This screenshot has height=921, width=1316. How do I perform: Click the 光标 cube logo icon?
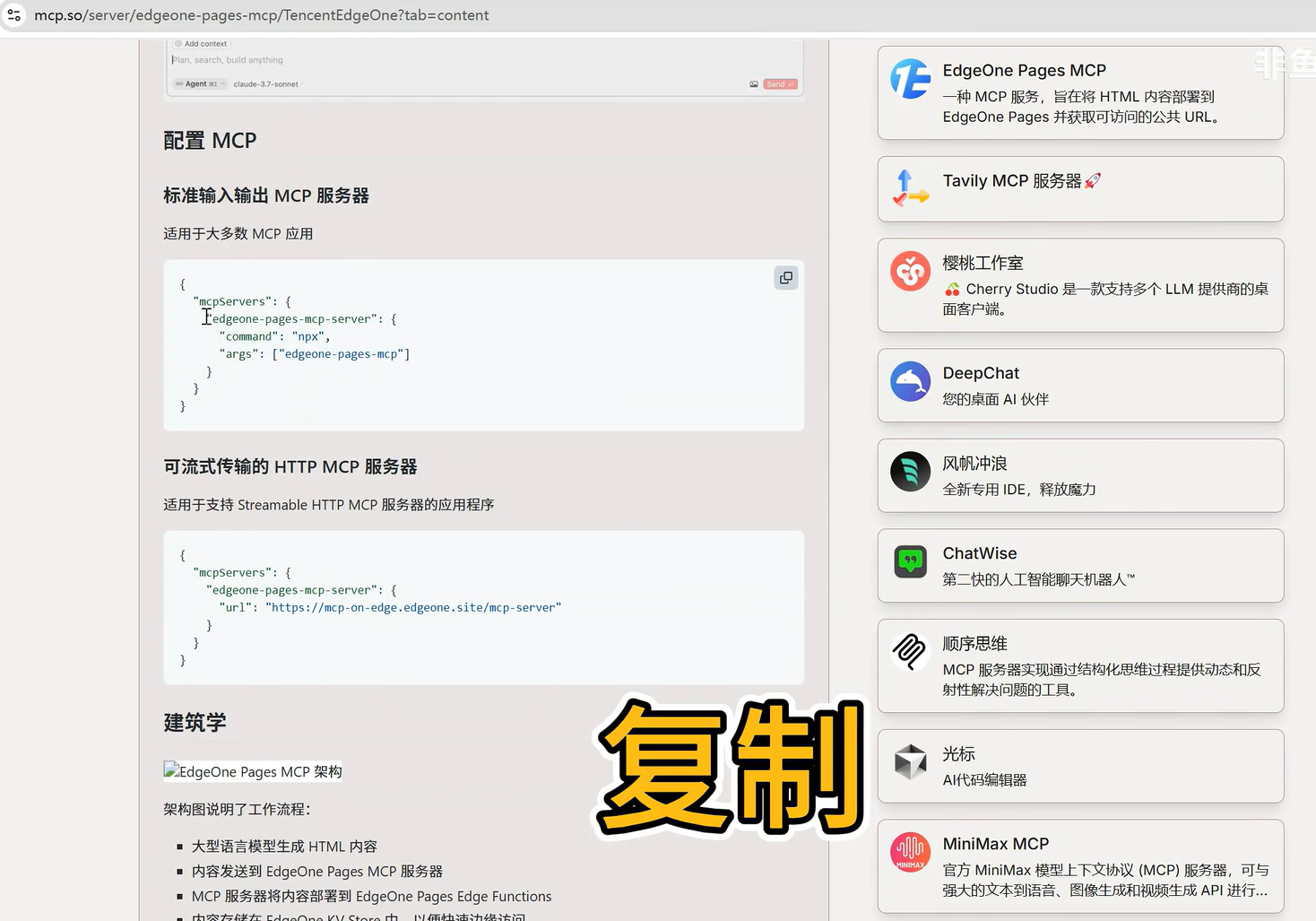pos(910,762)
